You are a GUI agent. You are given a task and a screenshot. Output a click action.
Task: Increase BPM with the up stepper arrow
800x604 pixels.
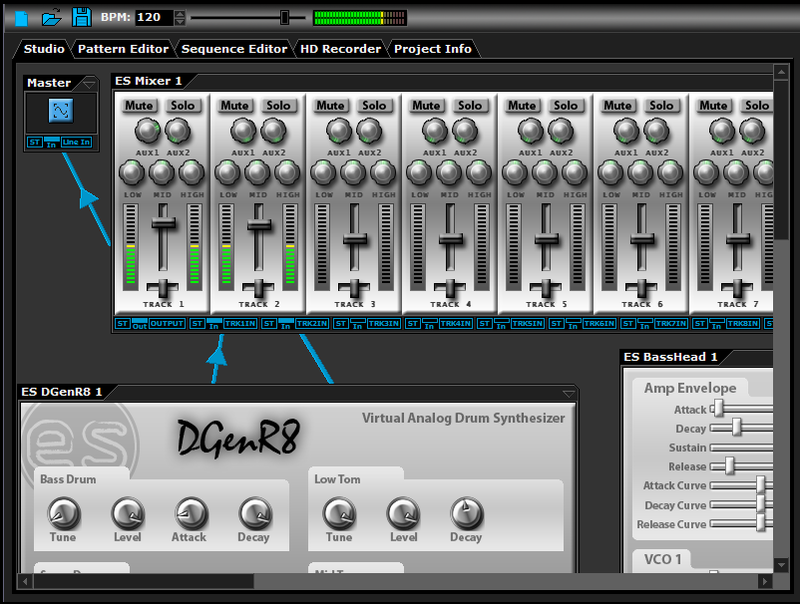pyautogui.click(x=179, y=13)
